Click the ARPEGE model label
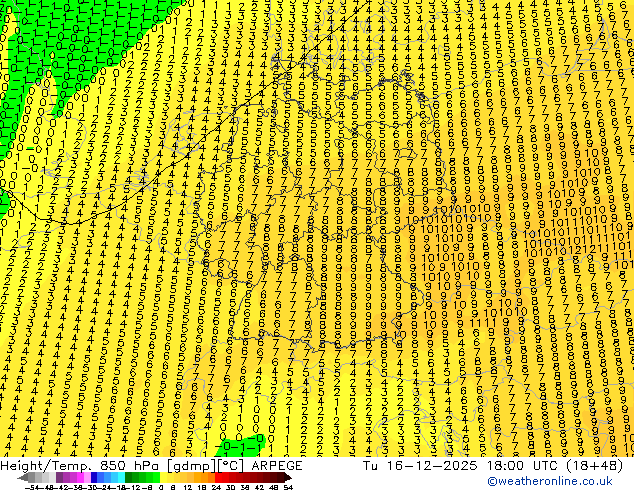634x490 pixels. (x=277, y=466)
